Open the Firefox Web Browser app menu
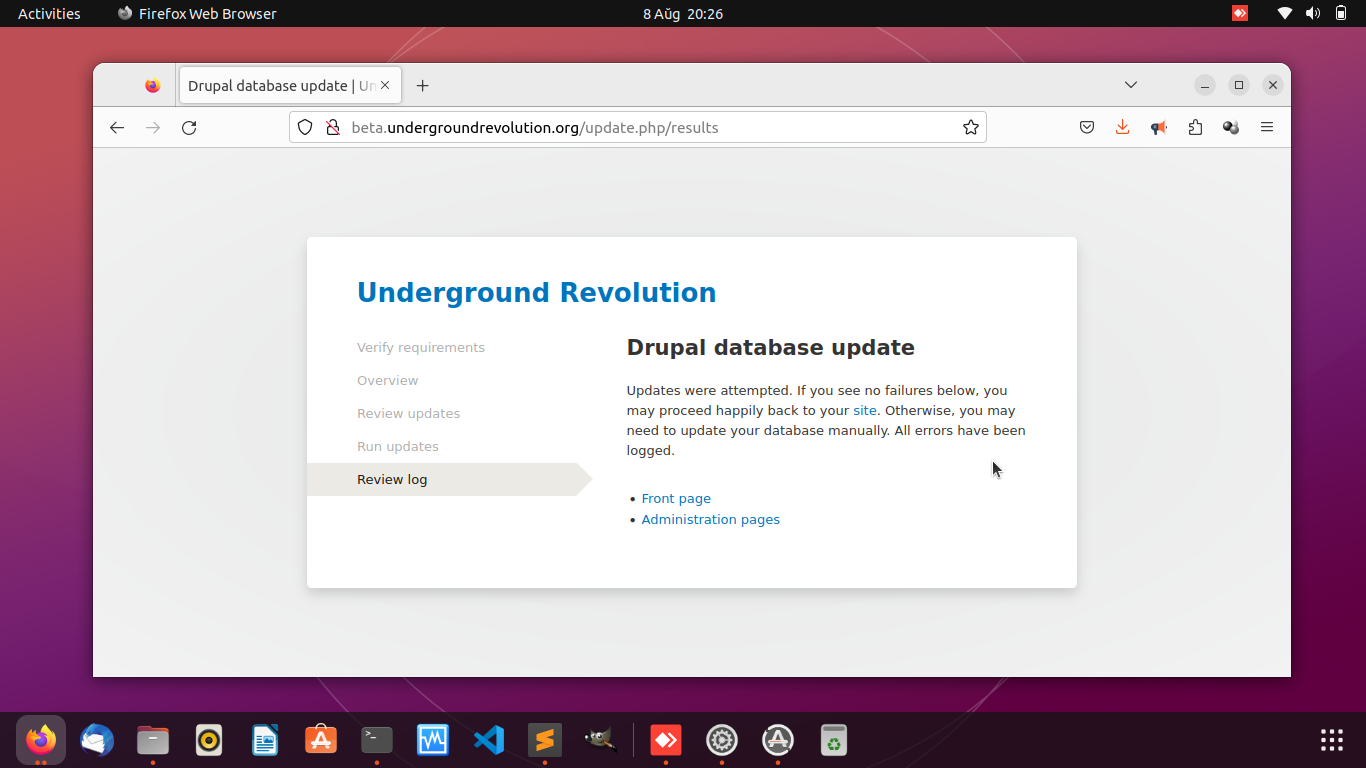Image resolution: width=1366 pixels, height=768 pixels. (197, 14)
